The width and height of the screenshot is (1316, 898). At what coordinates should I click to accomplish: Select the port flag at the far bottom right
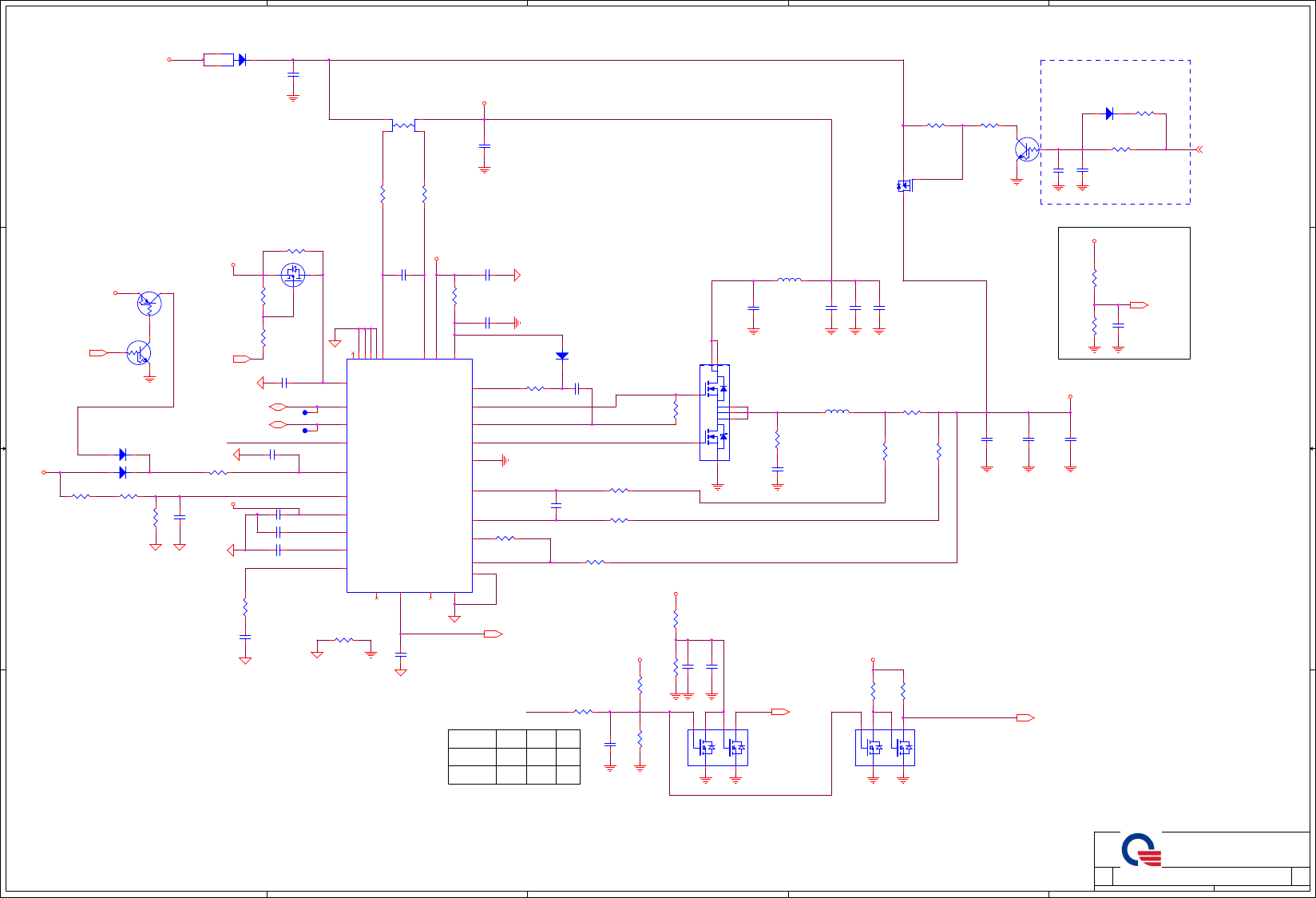point(1025,718)
